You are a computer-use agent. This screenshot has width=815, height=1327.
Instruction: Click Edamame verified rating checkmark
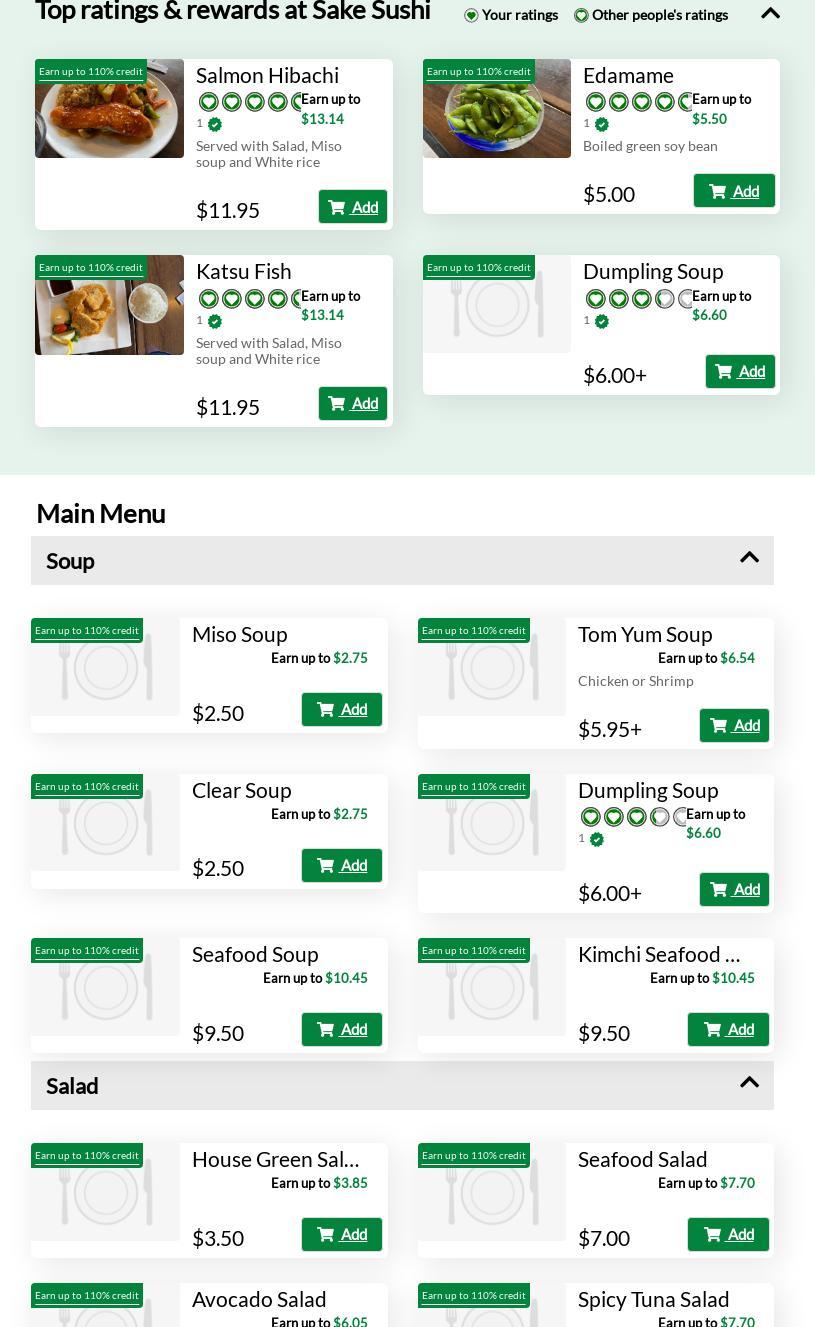(x=602, y=125)
